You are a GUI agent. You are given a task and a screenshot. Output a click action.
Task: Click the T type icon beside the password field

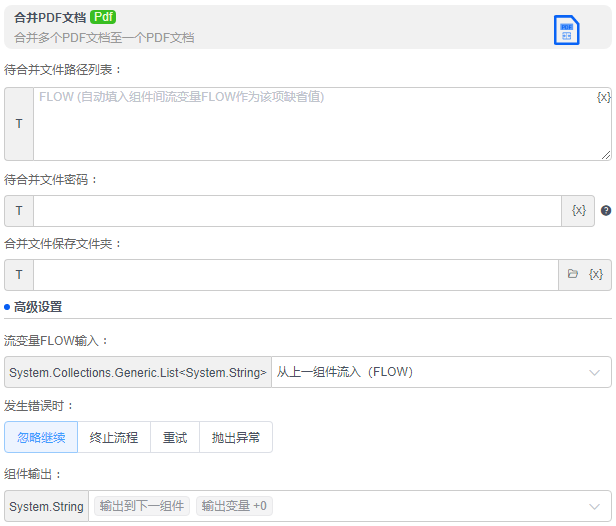(x=19, y=211)
